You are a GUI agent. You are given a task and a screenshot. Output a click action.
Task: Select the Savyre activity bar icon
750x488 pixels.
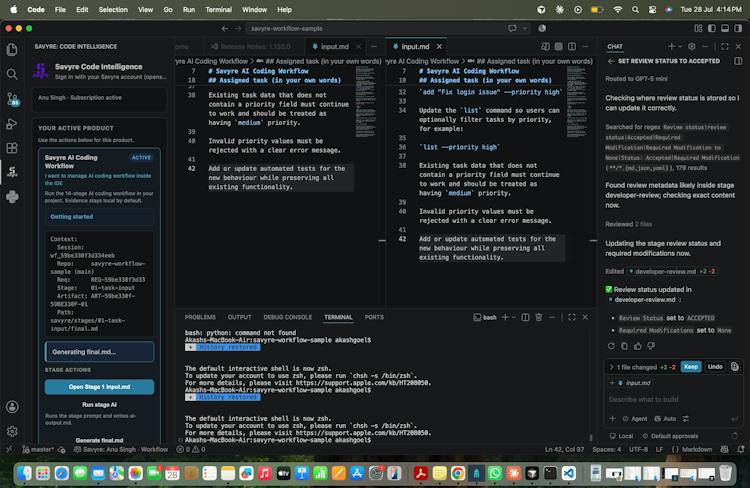pos(12,172)
